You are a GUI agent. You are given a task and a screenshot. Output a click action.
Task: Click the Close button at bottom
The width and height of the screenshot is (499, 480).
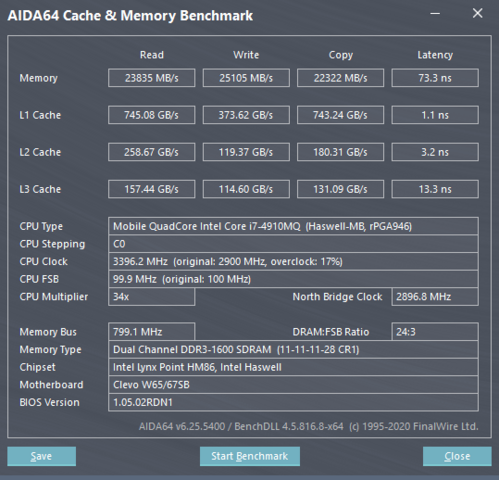tap(457, 456)
